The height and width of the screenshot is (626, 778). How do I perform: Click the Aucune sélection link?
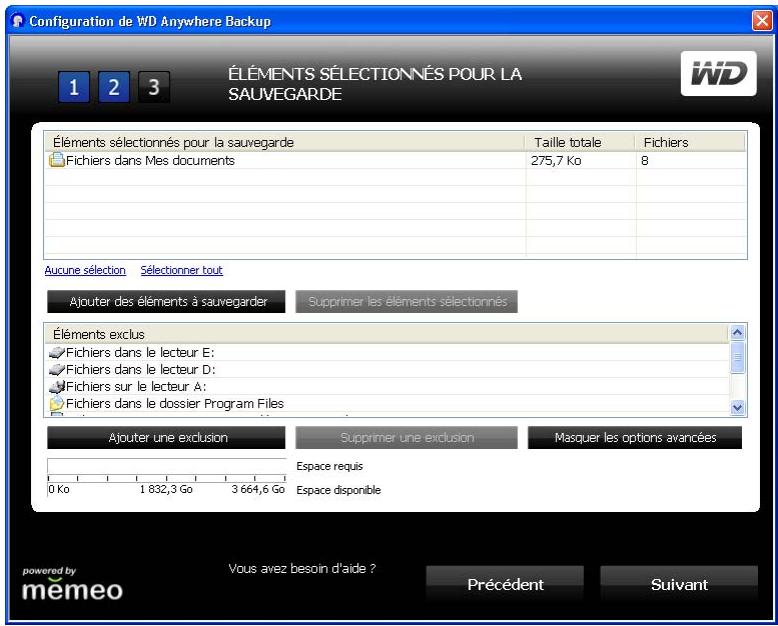[85, 270]
